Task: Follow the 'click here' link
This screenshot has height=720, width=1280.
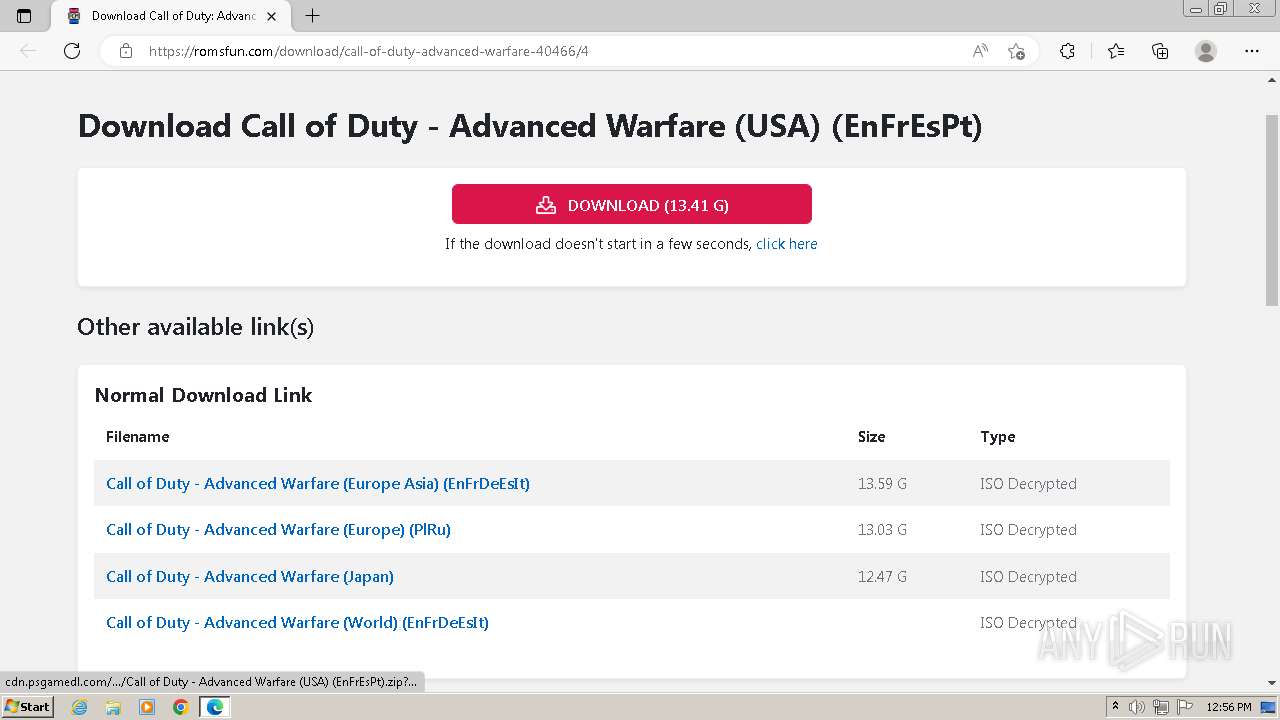Action: pyautogui.click(x=786, y=244)
